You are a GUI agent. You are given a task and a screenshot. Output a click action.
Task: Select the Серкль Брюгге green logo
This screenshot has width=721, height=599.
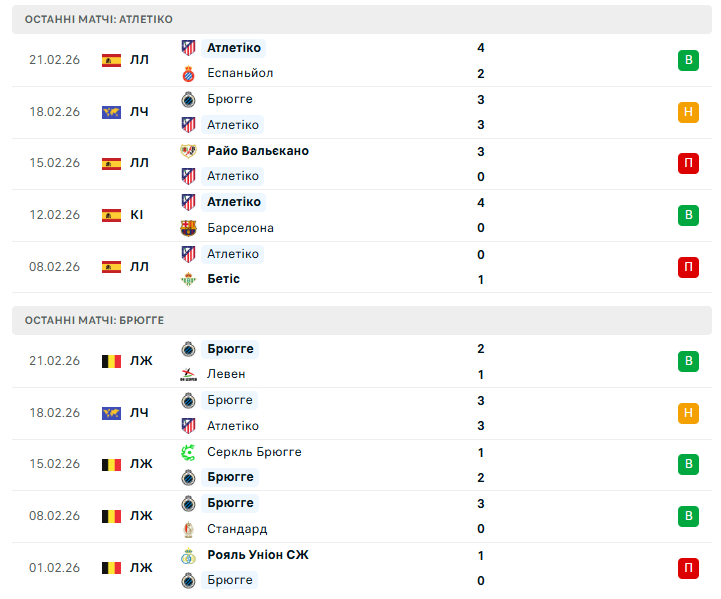[x=187, y=452]
